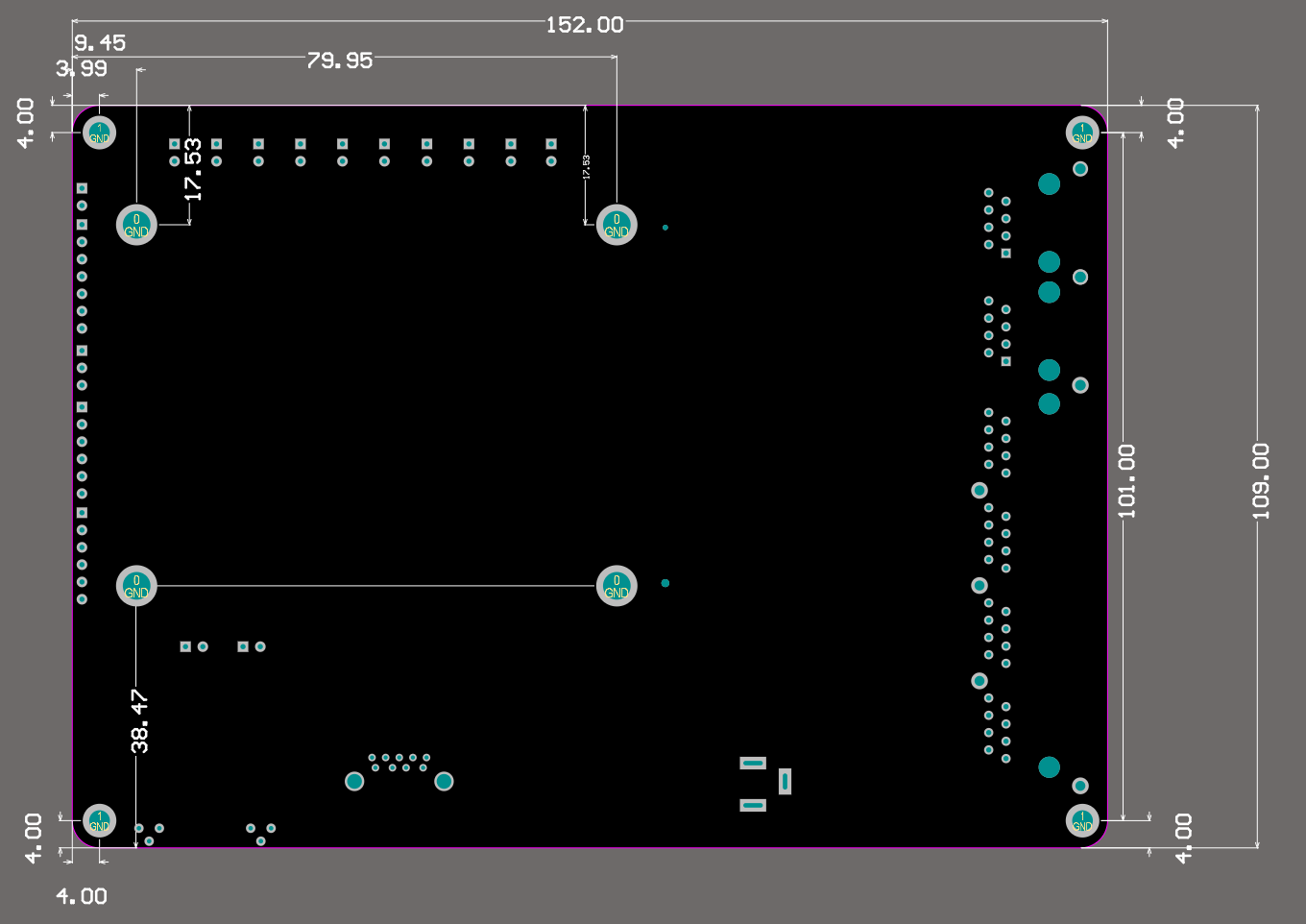The height and width of the screenshot is (924, 1306).
Task: Click lower-right inner GND hole numbered 0
Action: point(617,586)
